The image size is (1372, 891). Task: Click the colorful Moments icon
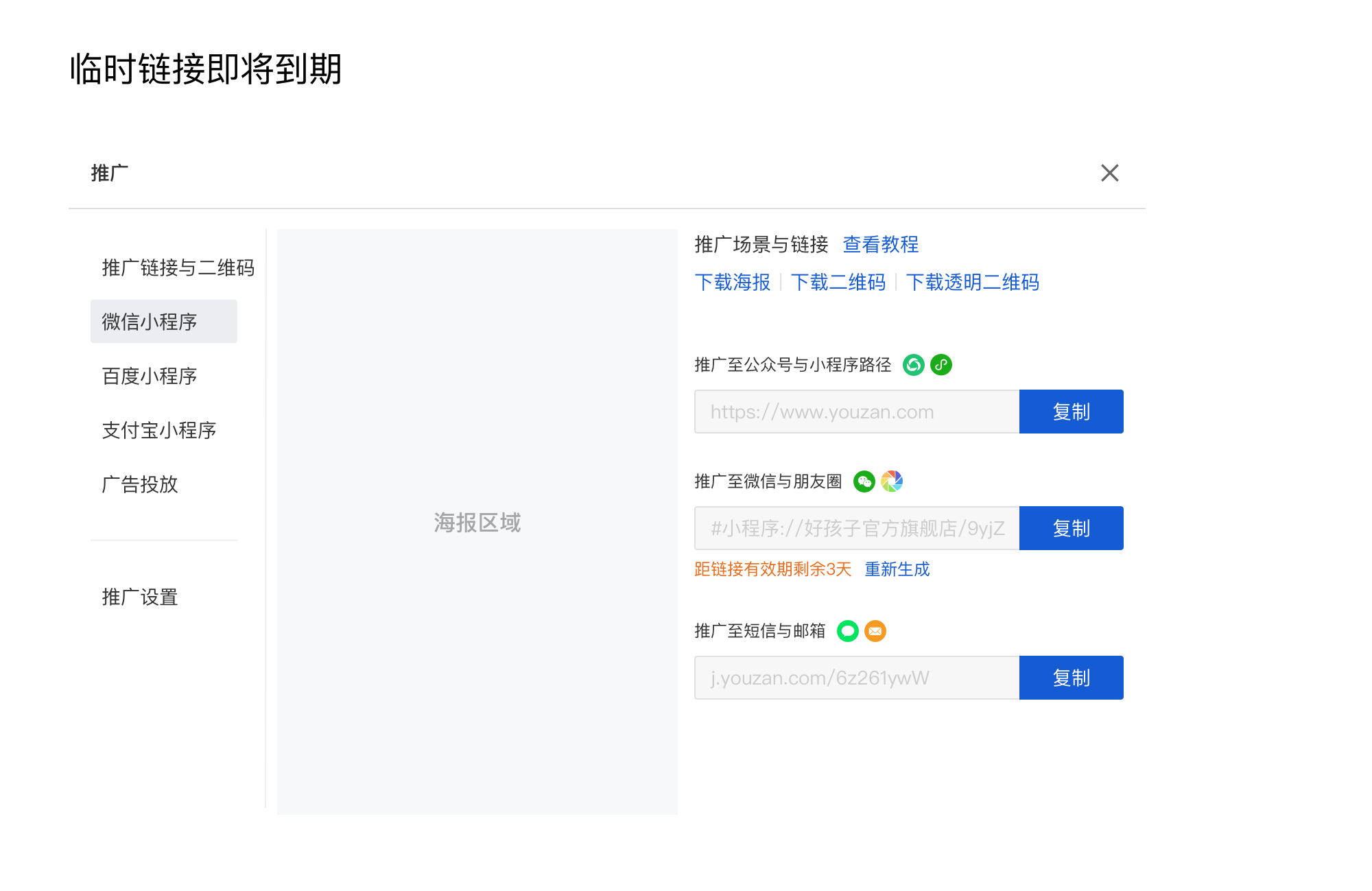pyautogui.click(x=892, y=482)
